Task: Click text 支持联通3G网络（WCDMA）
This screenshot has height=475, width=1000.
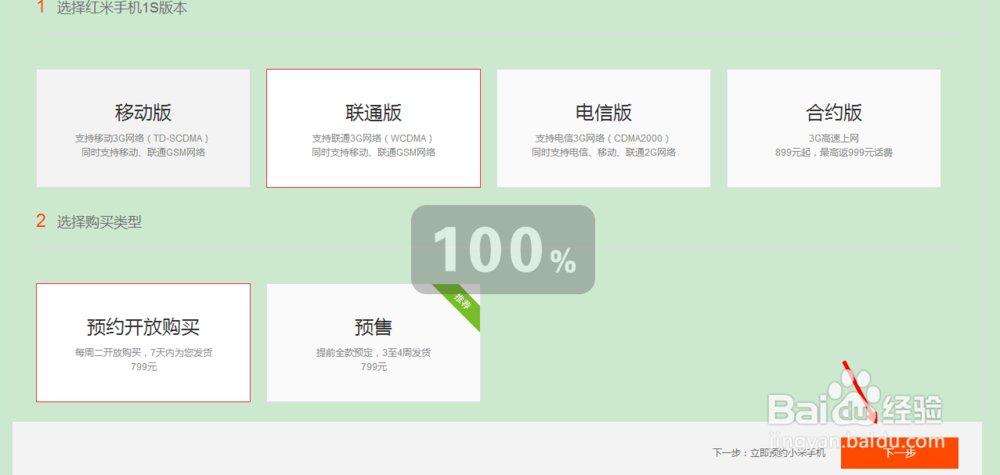Action: 373,138
